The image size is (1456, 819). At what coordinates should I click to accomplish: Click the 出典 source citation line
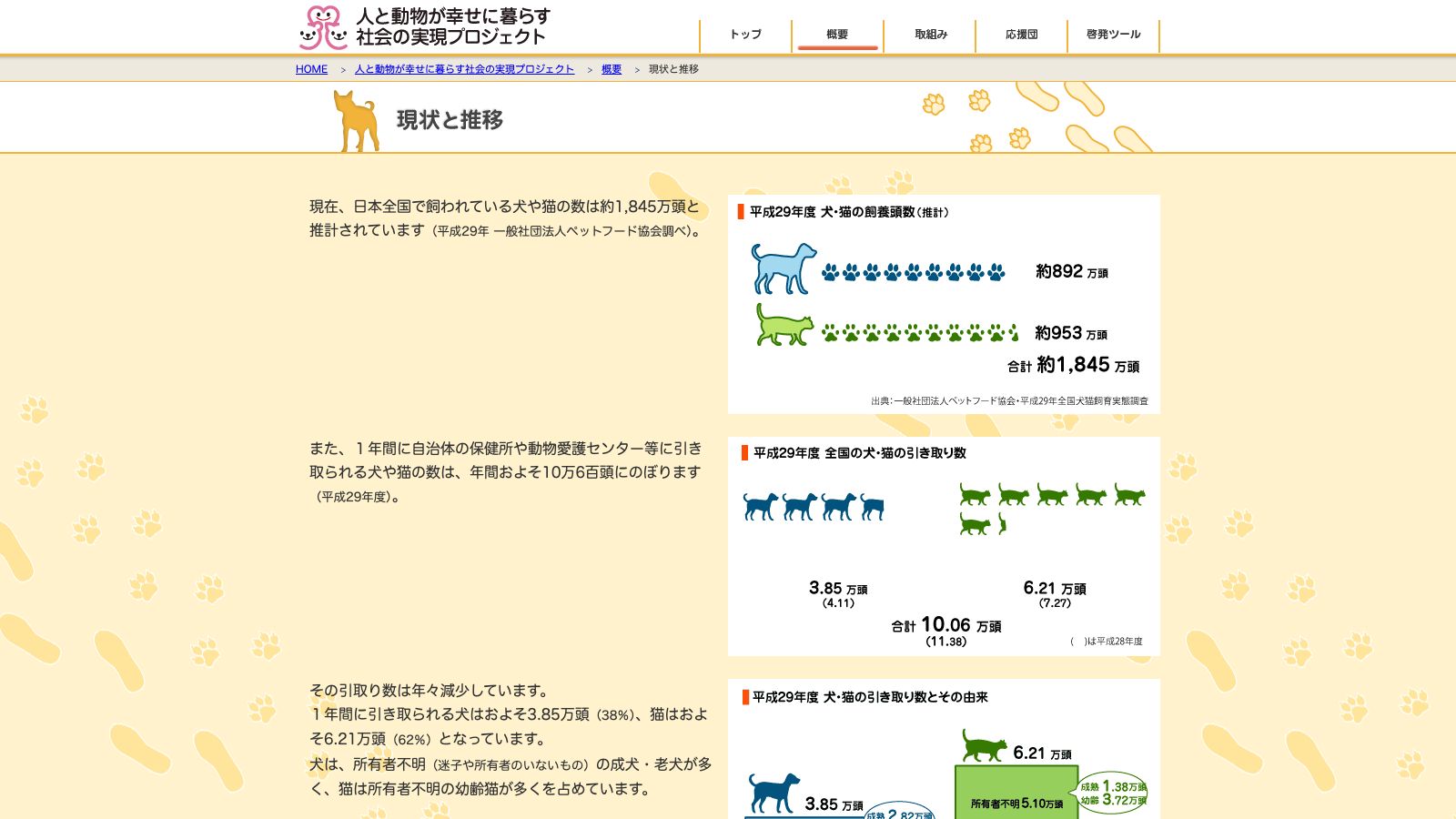click(1009, 400)
